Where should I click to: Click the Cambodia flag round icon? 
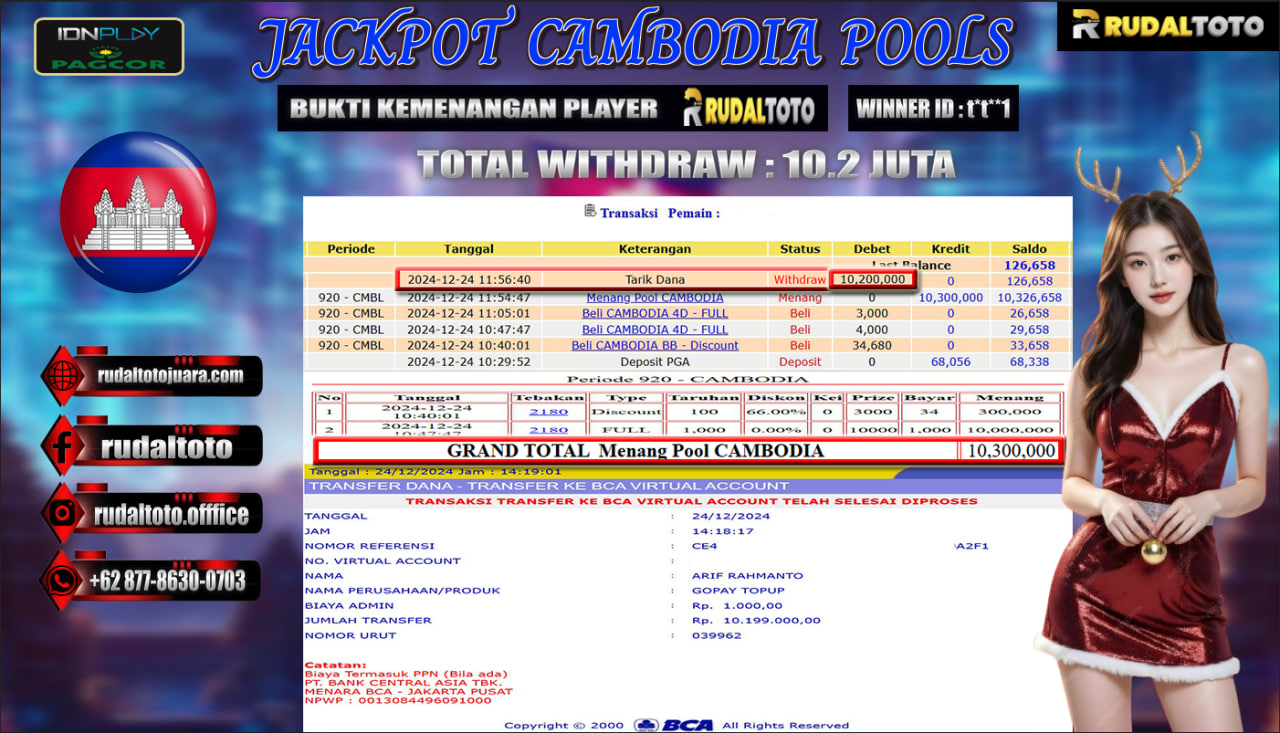[138, 212]
